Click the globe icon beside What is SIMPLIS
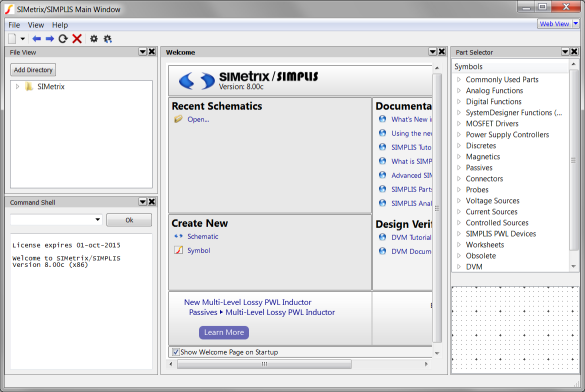Screen dimensions: 585x392 [382, 161]
